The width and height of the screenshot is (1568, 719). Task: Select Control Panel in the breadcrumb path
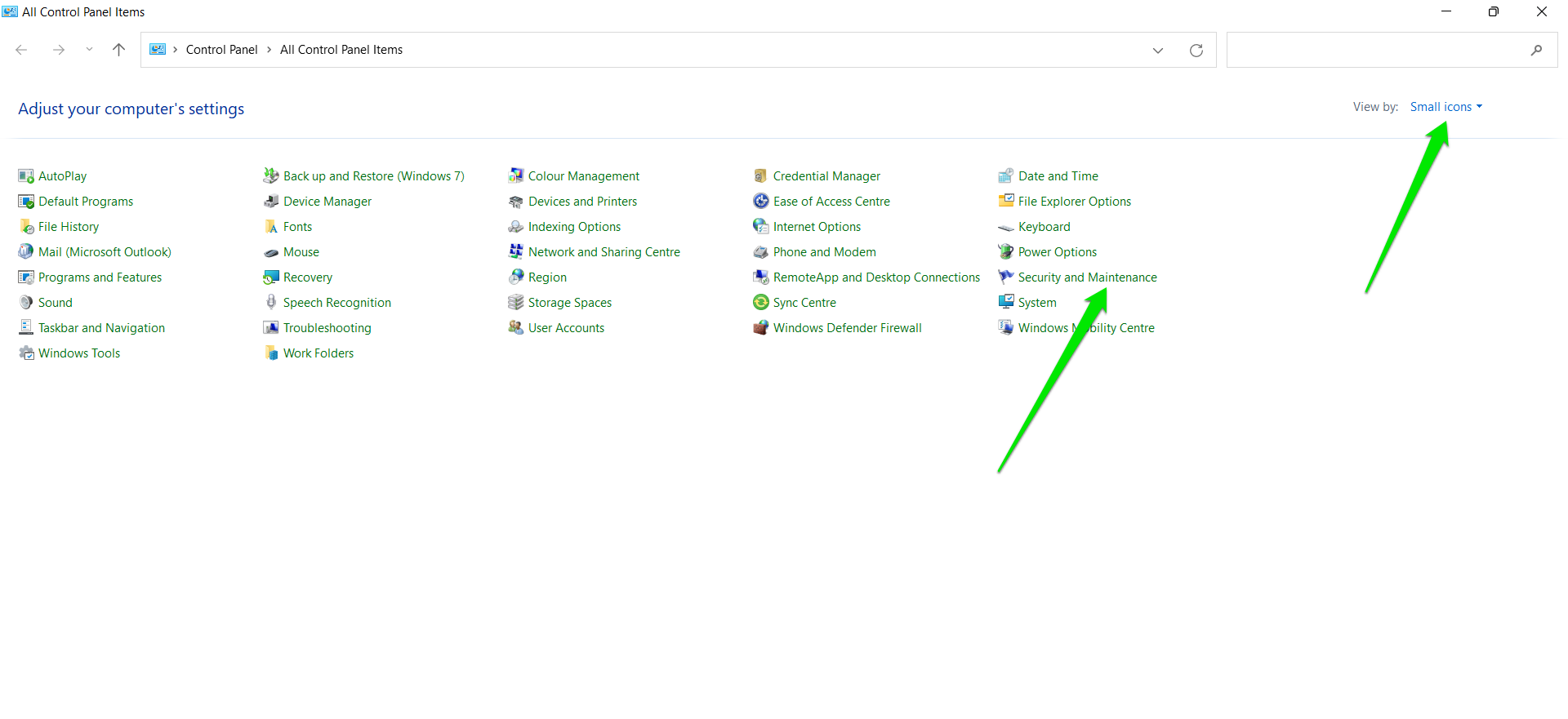pyautogui.click(x=222, y=50)
